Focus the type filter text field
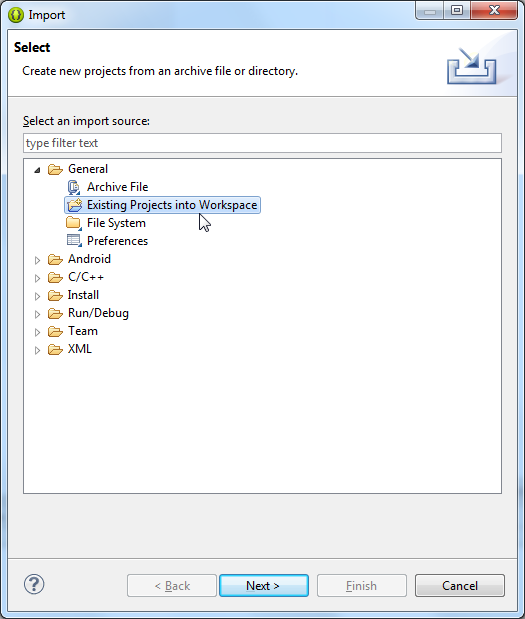 (262, 143)
